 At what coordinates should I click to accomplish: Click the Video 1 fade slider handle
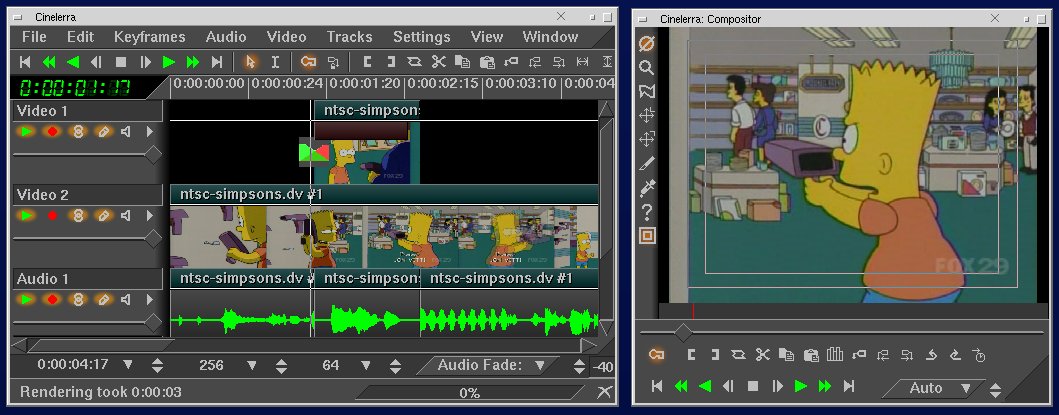153,154
